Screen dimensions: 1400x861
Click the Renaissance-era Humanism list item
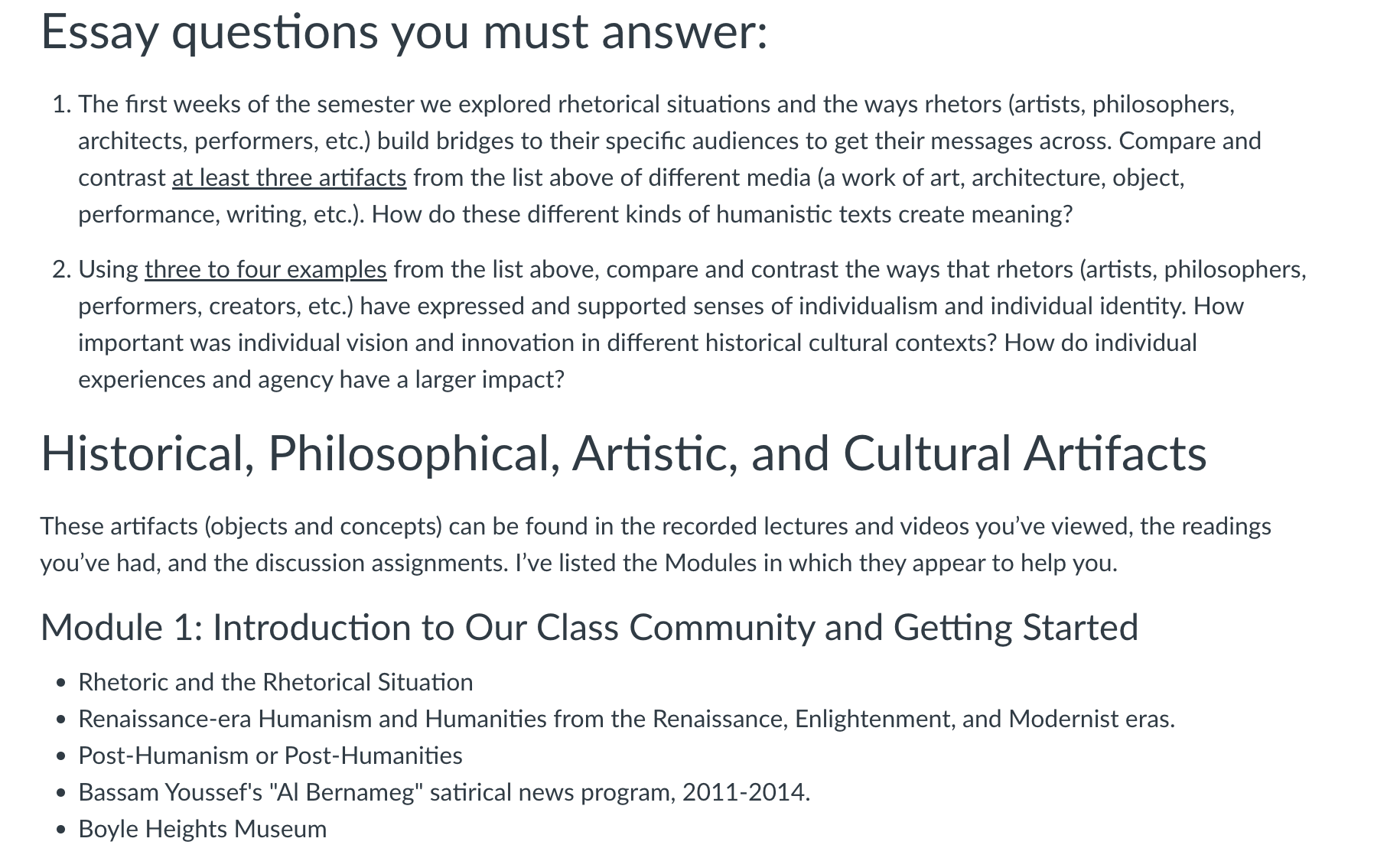(627, 719)
